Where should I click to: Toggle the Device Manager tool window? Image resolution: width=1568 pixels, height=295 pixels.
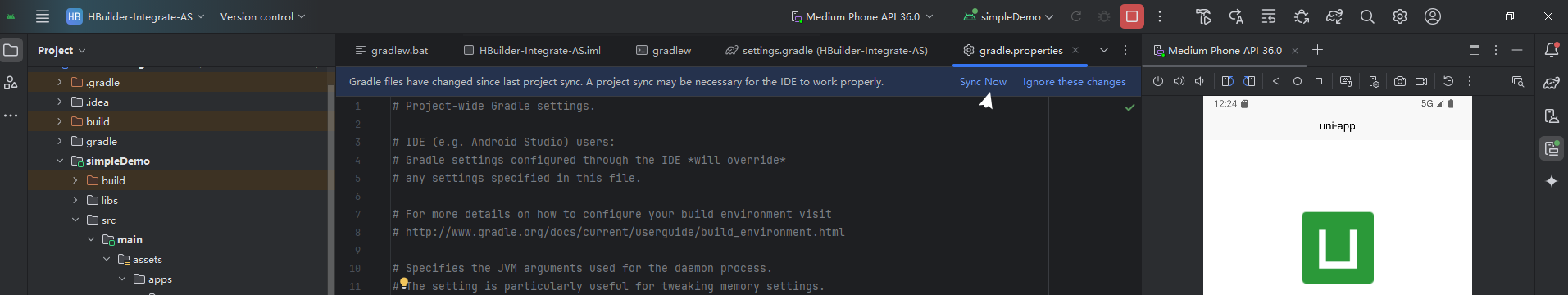[1552, 116]
